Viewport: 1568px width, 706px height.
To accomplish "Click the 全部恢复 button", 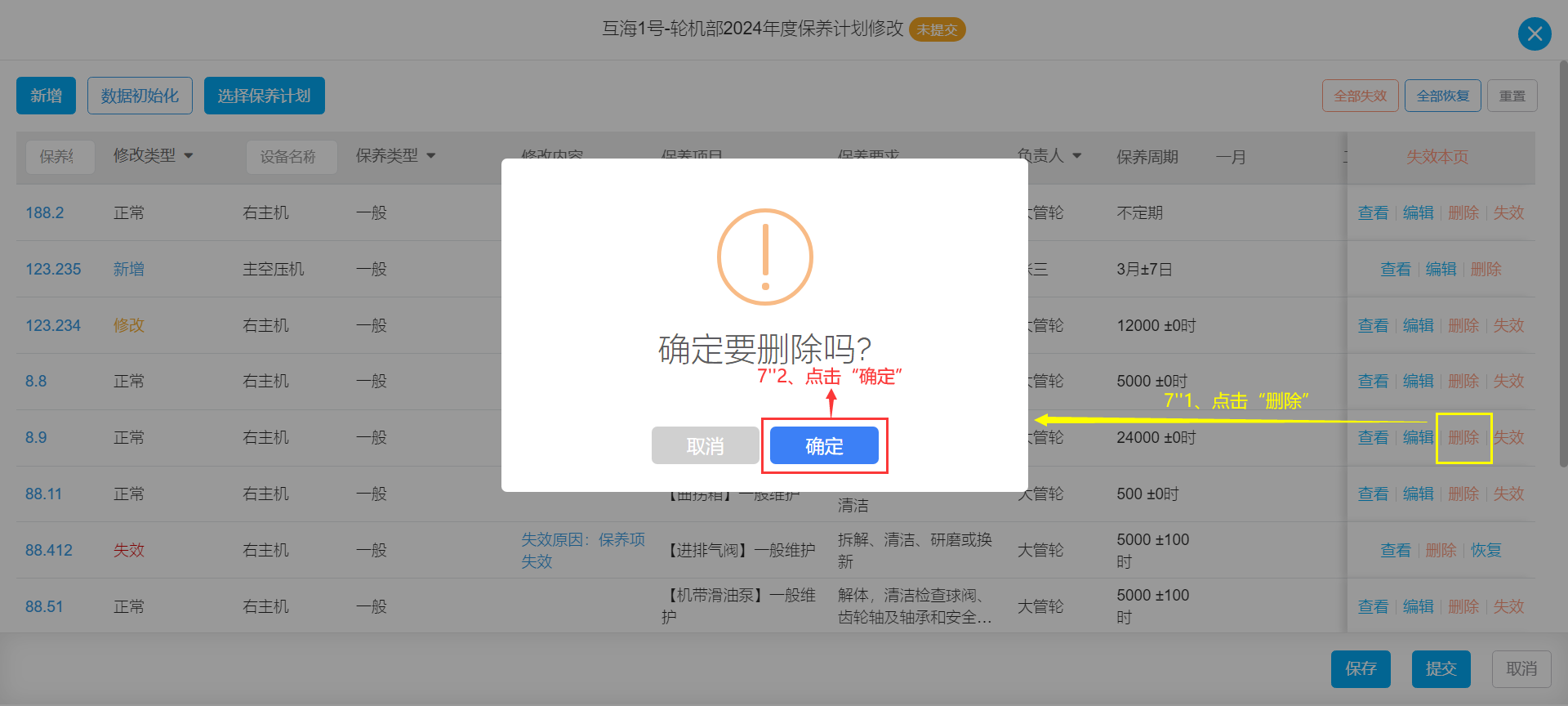I will coord(1443,96).
